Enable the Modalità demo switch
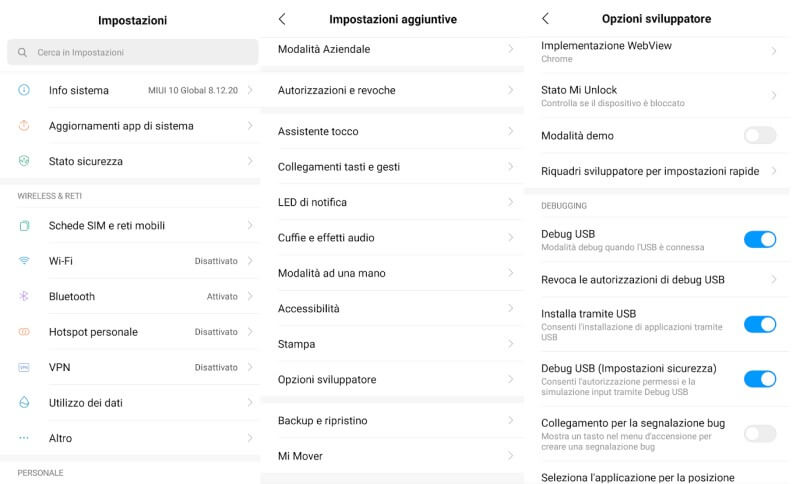This screenshot has width=793, height=484. [760, 136]
